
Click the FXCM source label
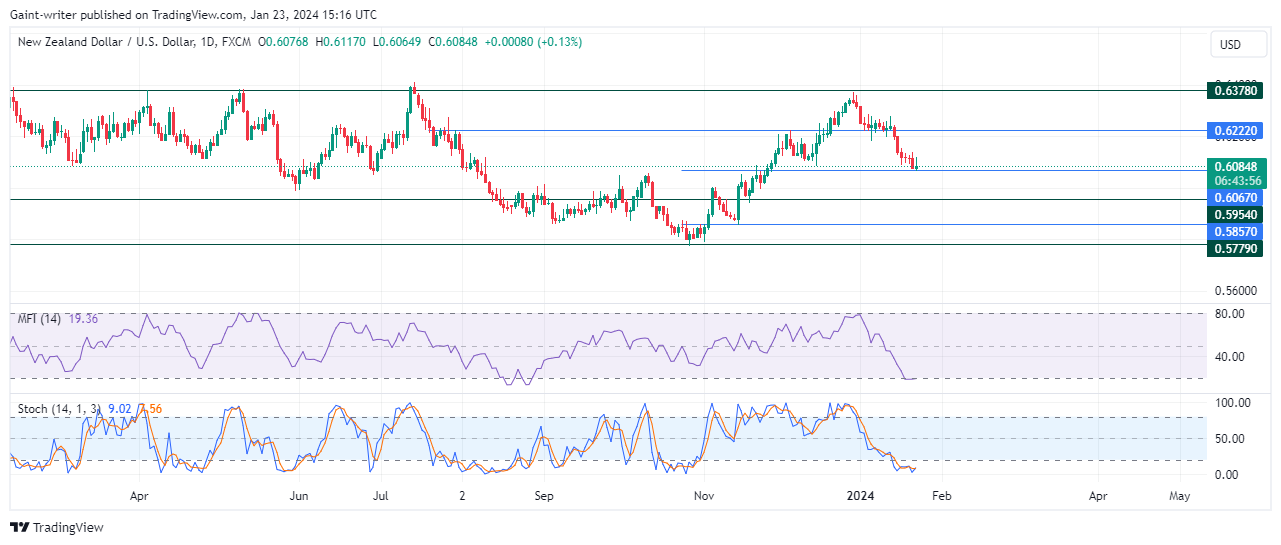click(236, 42)
